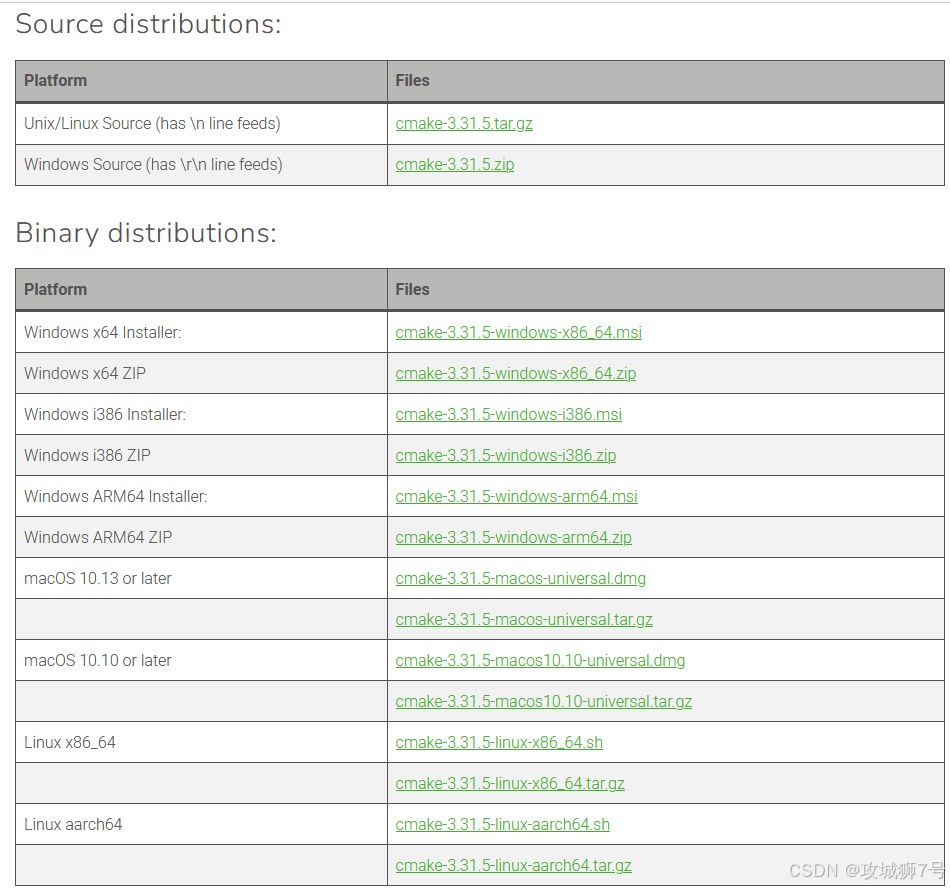Screen dimensions: 950x888
Task: Download cmake-3.31.5-macos-universal.tar.gz
Action: 524,620
